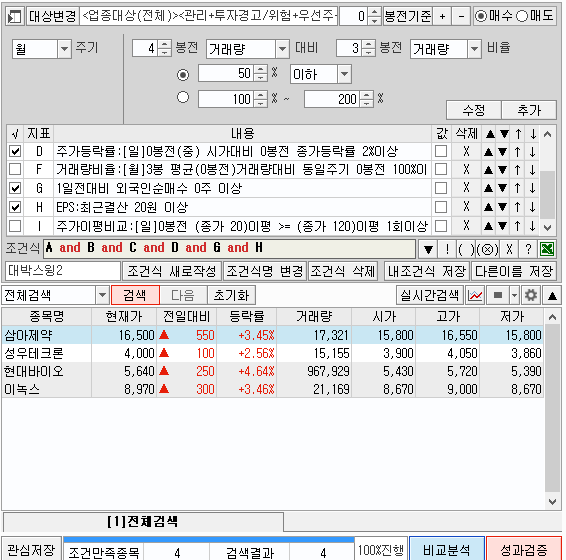Open the second 거래량 dropdown before 비율

(474, 49)
